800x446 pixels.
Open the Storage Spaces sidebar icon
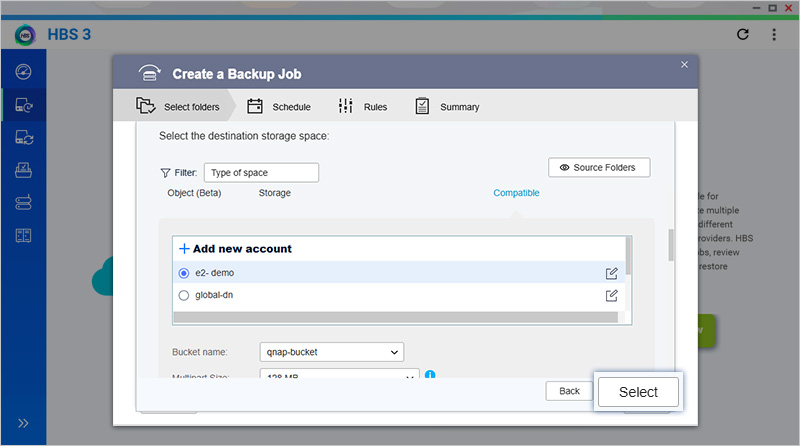(x=23, y=203)
